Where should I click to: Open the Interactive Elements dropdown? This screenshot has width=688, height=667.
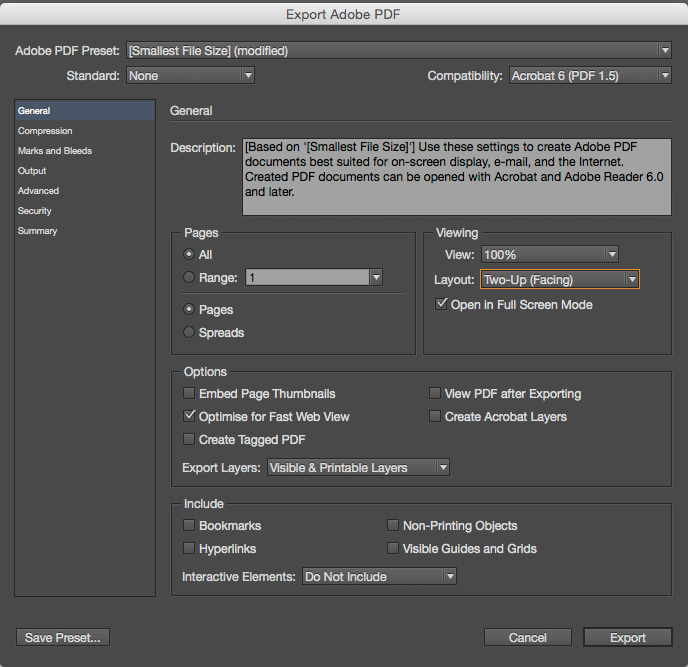(x=379, y=576)
